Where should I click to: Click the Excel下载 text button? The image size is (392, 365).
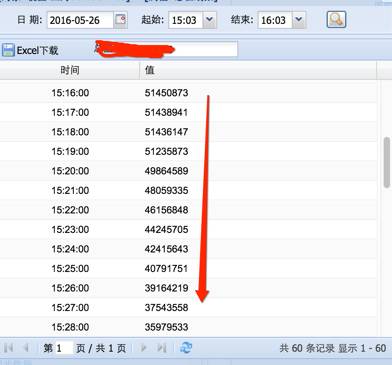(37, 50)
